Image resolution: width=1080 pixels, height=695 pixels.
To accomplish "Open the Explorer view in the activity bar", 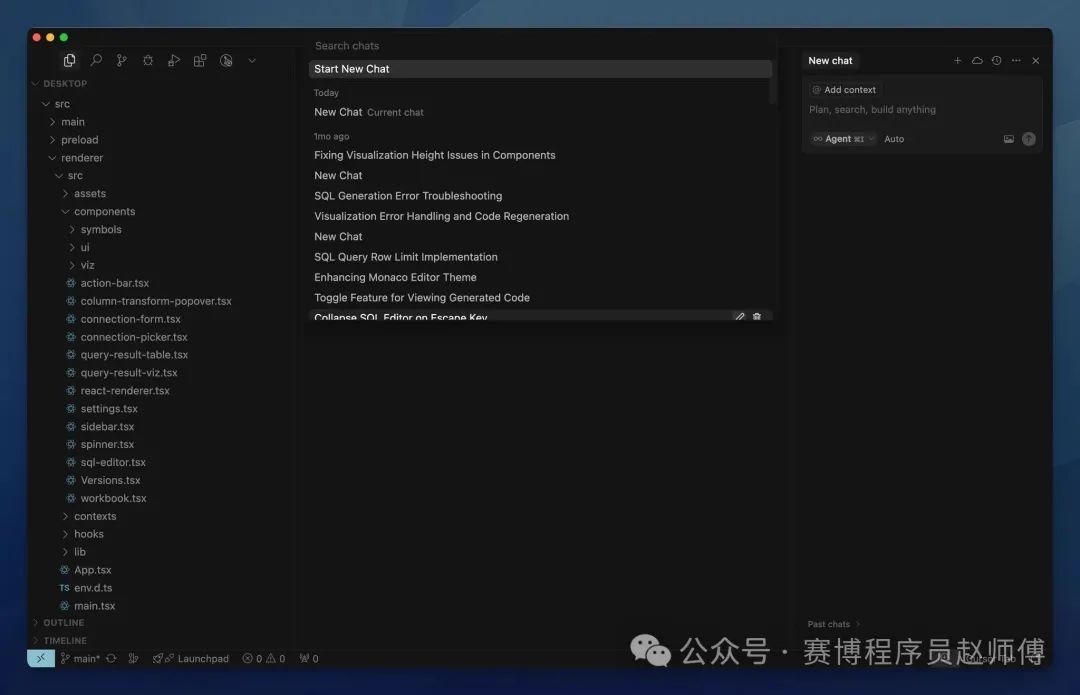I will [70, 61].
